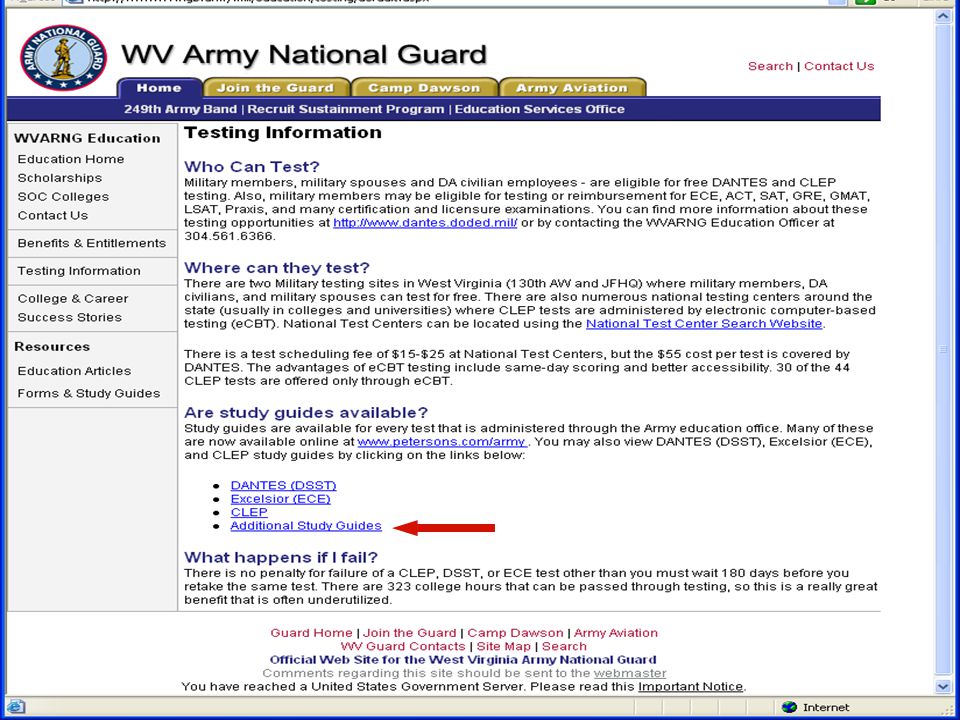Viewport: 960px width, 720px height.
Task: Visit www.petersons.com/army link
Action: [441, 441]
